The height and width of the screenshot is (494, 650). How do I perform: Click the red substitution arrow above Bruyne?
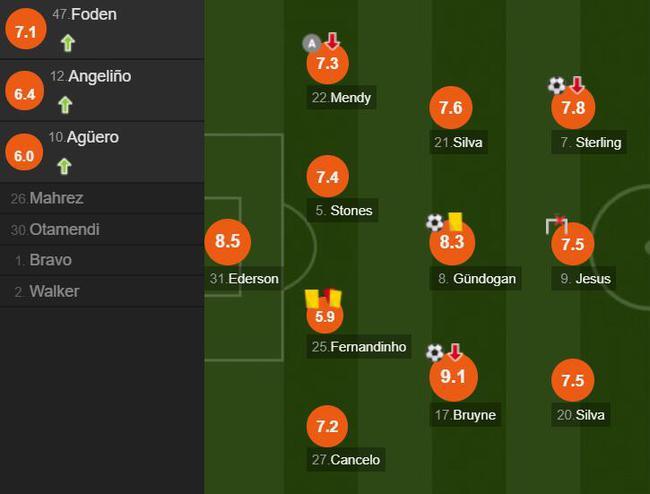pyautogui.click(x=455, y=352)
